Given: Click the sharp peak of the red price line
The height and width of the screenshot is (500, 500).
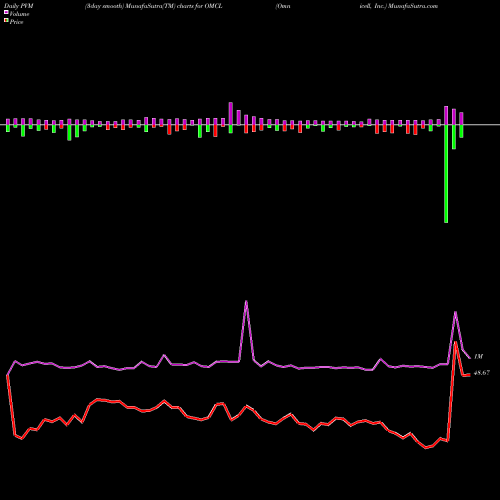Looking at the screenshot, I should (x=455, y=342).
